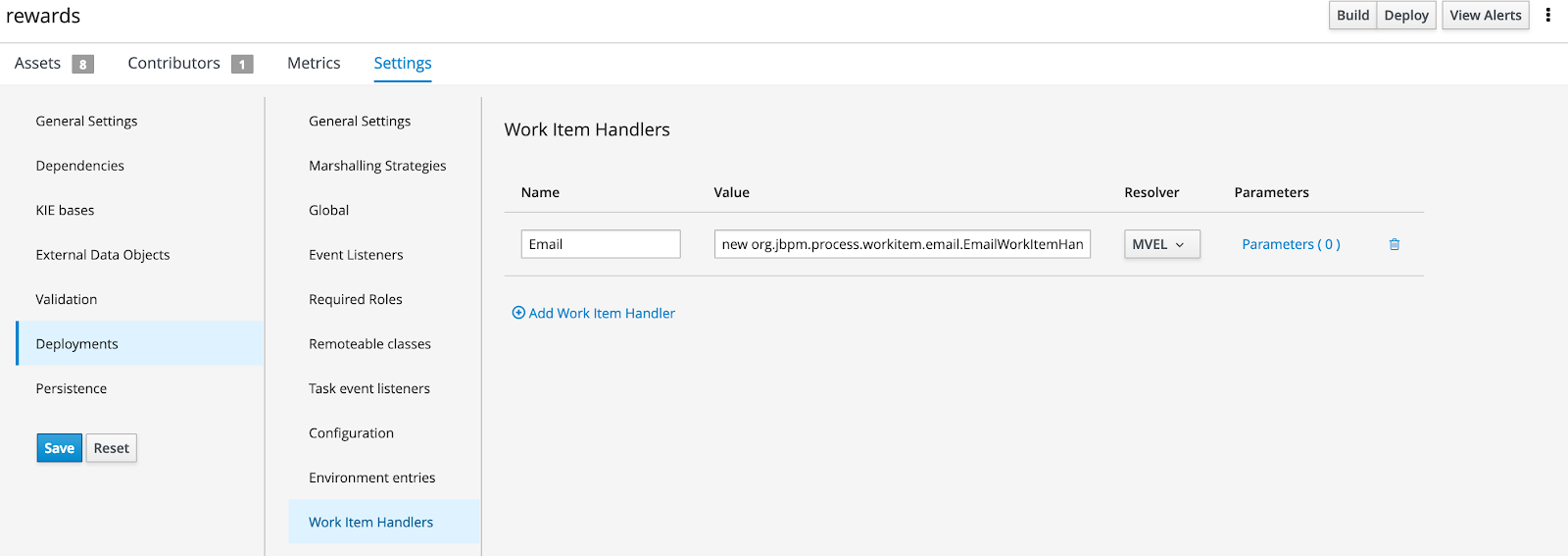Viewport: 1568px width, 556px height.
Task: Click the Deploy button
Action: point(1406,15)
